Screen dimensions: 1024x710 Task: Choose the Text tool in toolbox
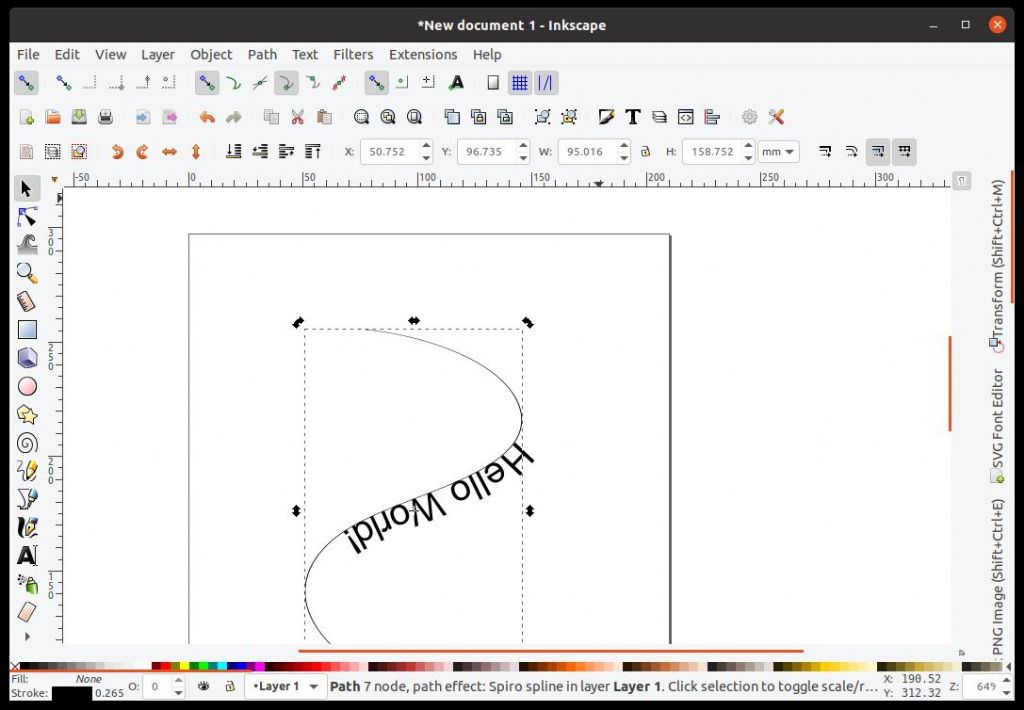tap(27, 555)
